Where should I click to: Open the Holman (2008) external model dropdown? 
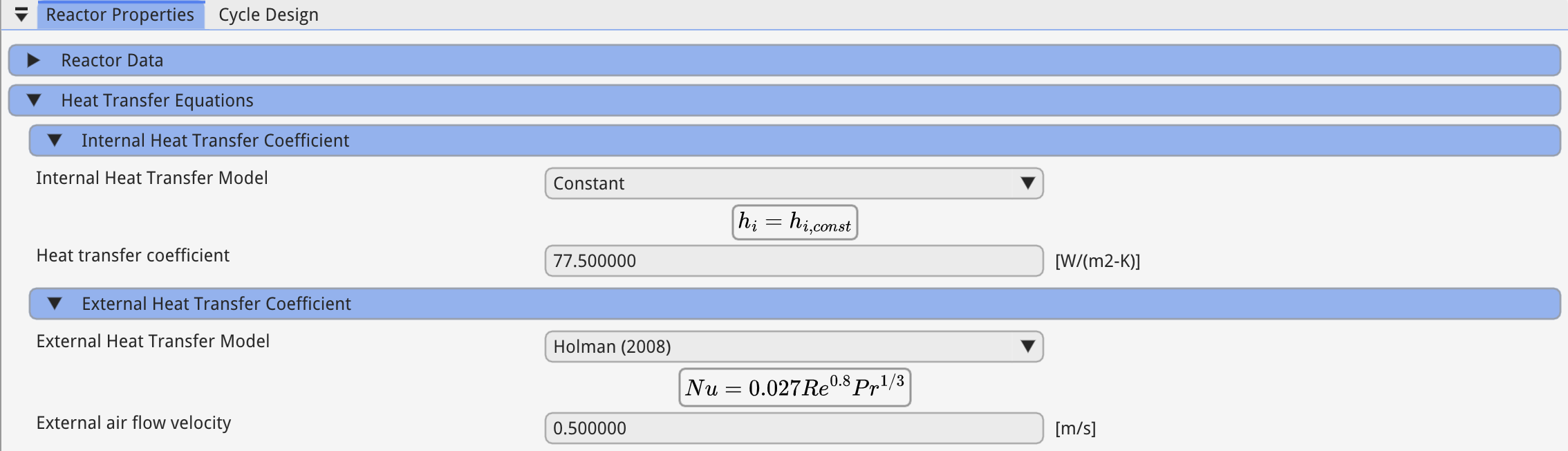point(793,347)
